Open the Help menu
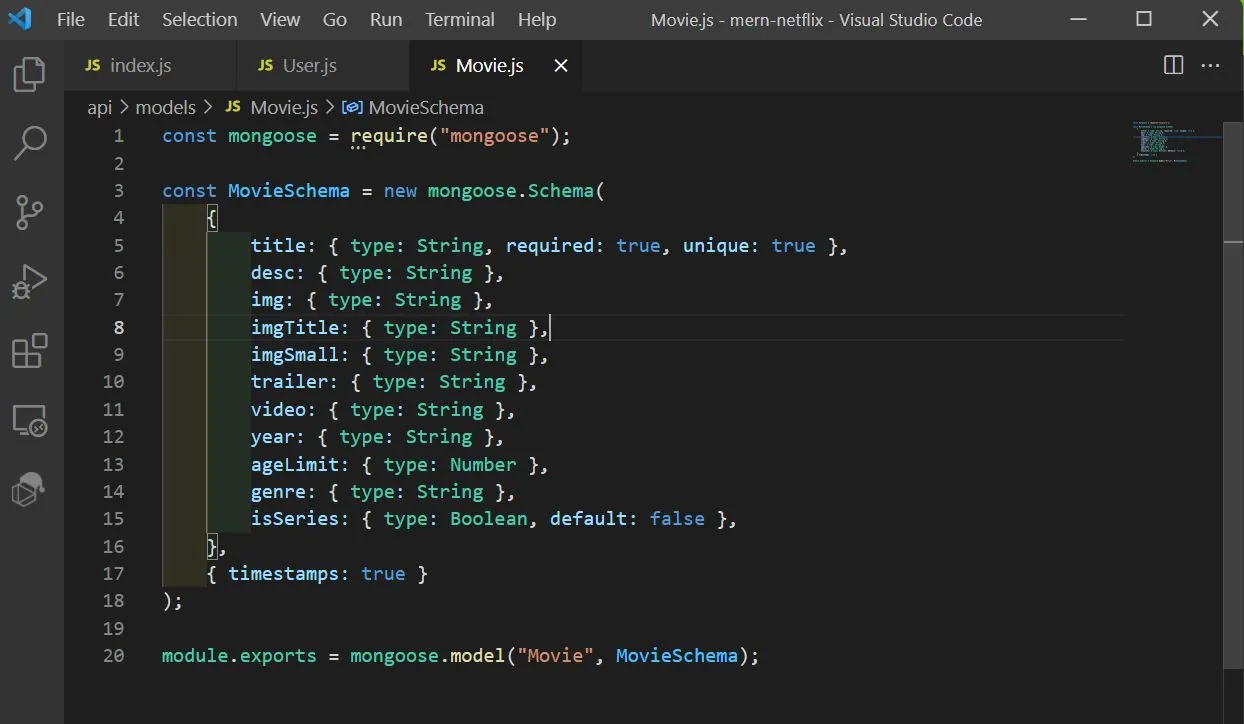 [x=537, y=19]
